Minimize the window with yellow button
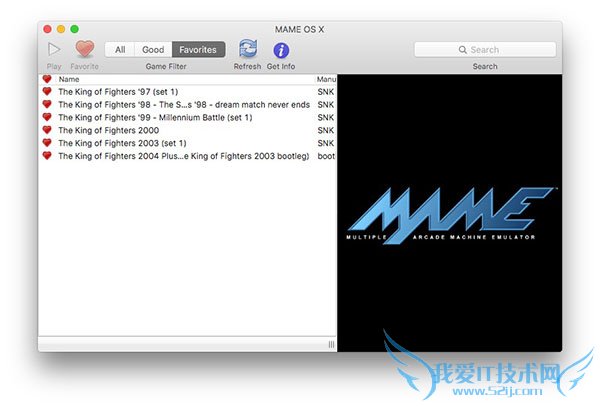This screenshot has width=600, height=406. (x=61, y=29)
